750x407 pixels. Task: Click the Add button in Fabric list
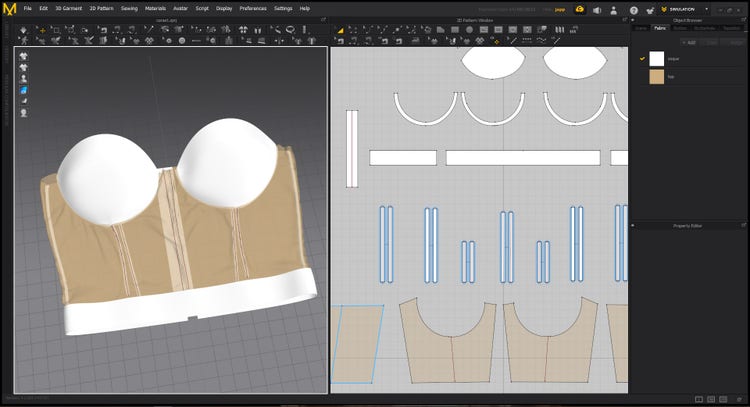click(x=689, y=42)
